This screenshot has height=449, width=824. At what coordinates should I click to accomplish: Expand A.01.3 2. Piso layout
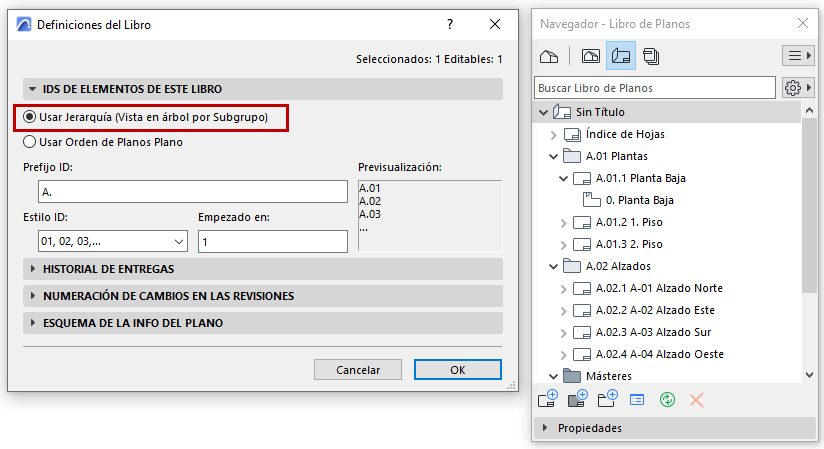tap(563, 245)
